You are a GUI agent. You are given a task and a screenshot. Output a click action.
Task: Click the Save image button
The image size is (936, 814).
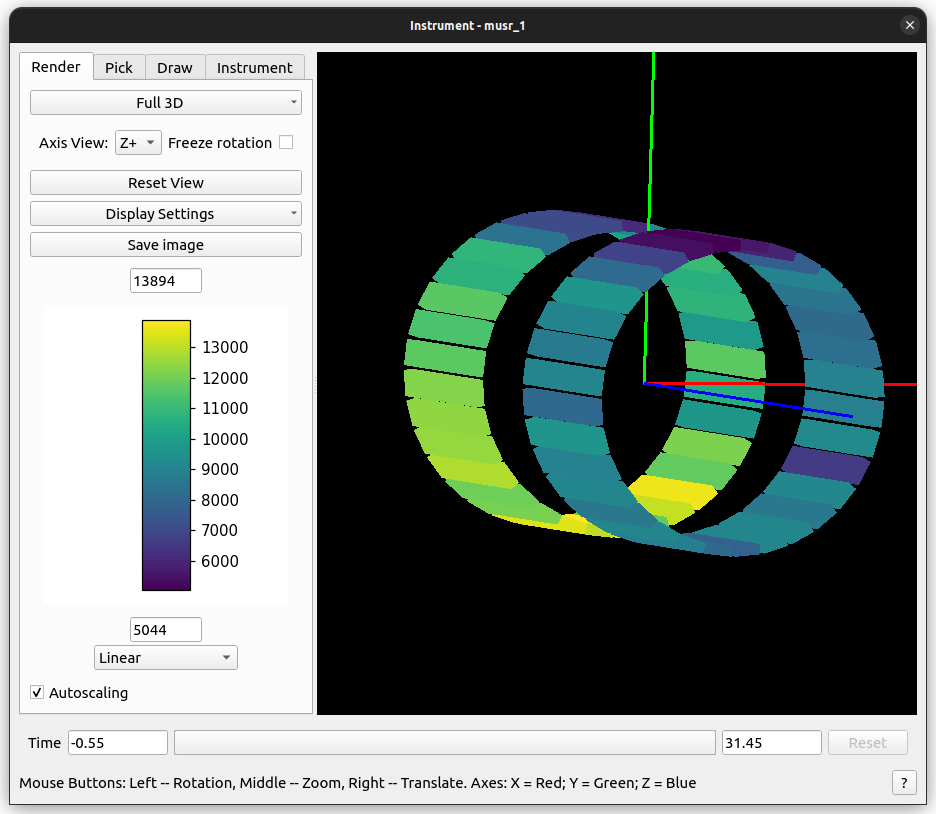click(x=166, y=245)
